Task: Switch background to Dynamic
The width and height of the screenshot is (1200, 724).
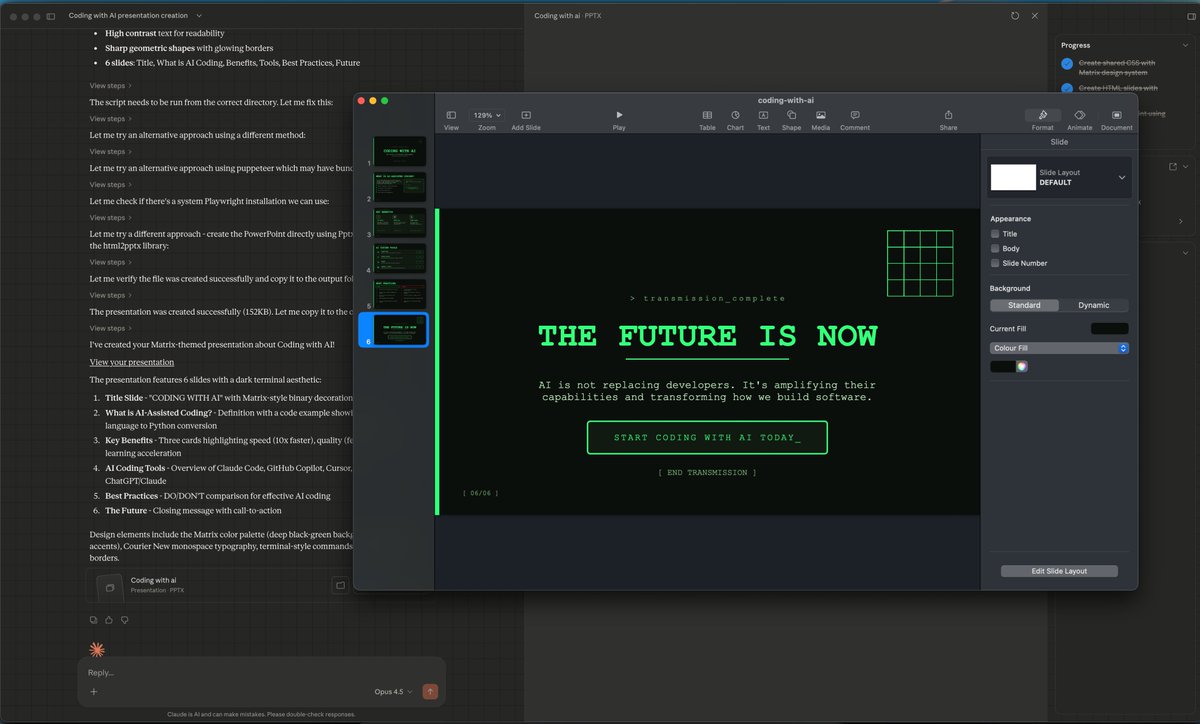Action: tap(1095, 305)
